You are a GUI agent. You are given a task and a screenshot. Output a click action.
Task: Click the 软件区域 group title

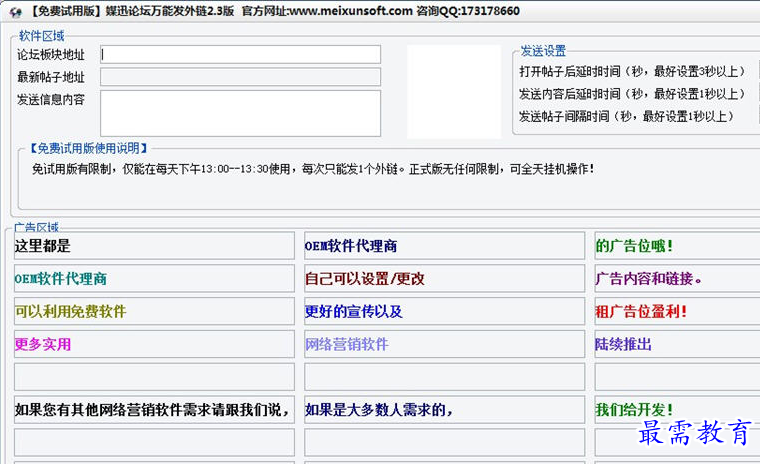pos(42,36)
